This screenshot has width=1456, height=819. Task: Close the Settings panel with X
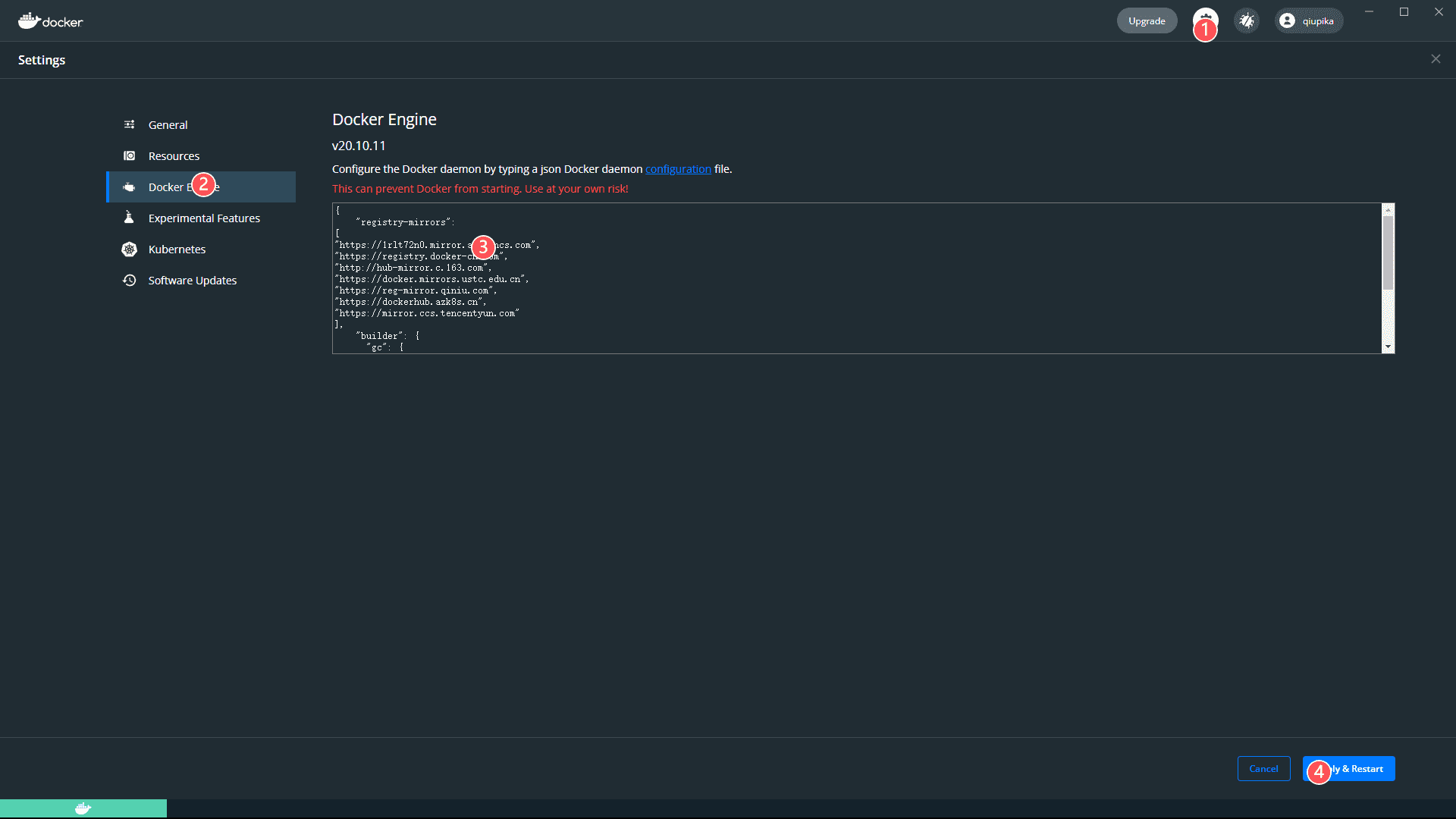(1436, 59)
